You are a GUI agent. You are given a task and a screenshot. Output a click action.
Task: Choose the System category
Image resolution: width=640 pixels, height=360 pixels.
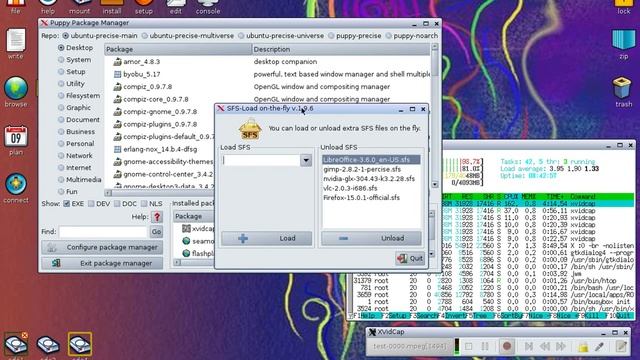coord(75,60)
